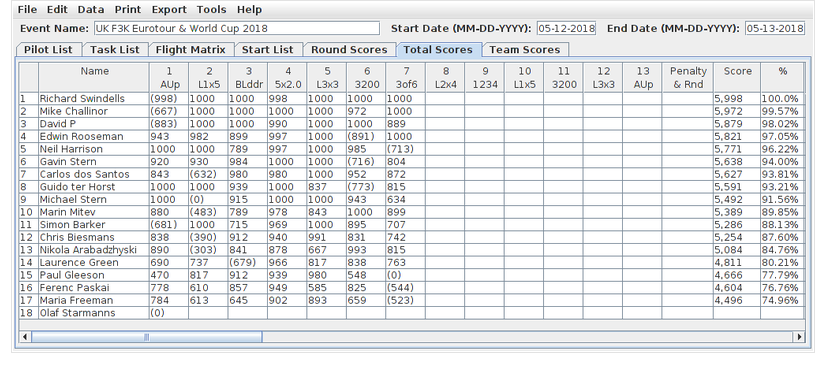The height and width of the screenshot is (369, 832).
Task: Click the horizontal scrollbar thumb
Action: 146,337
